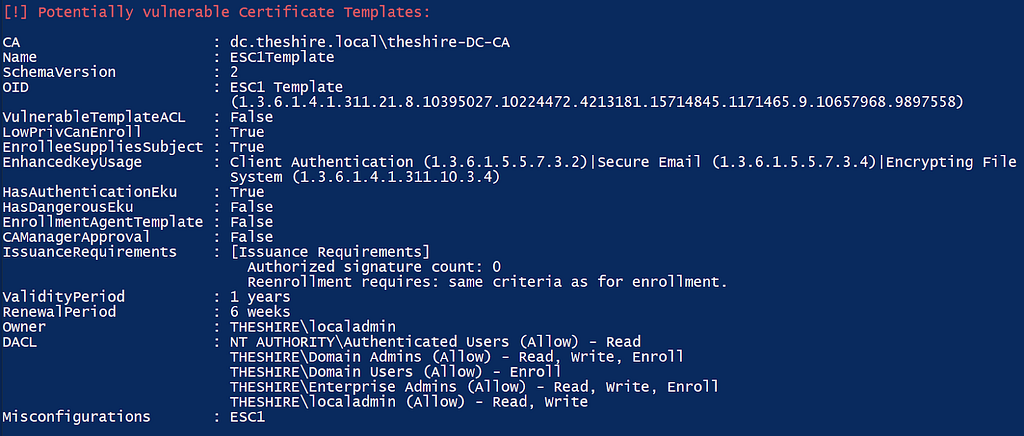Viewport: 1024px width, 436px height.
Task: Select the ESC1Template name value
Action: point(282,57)
